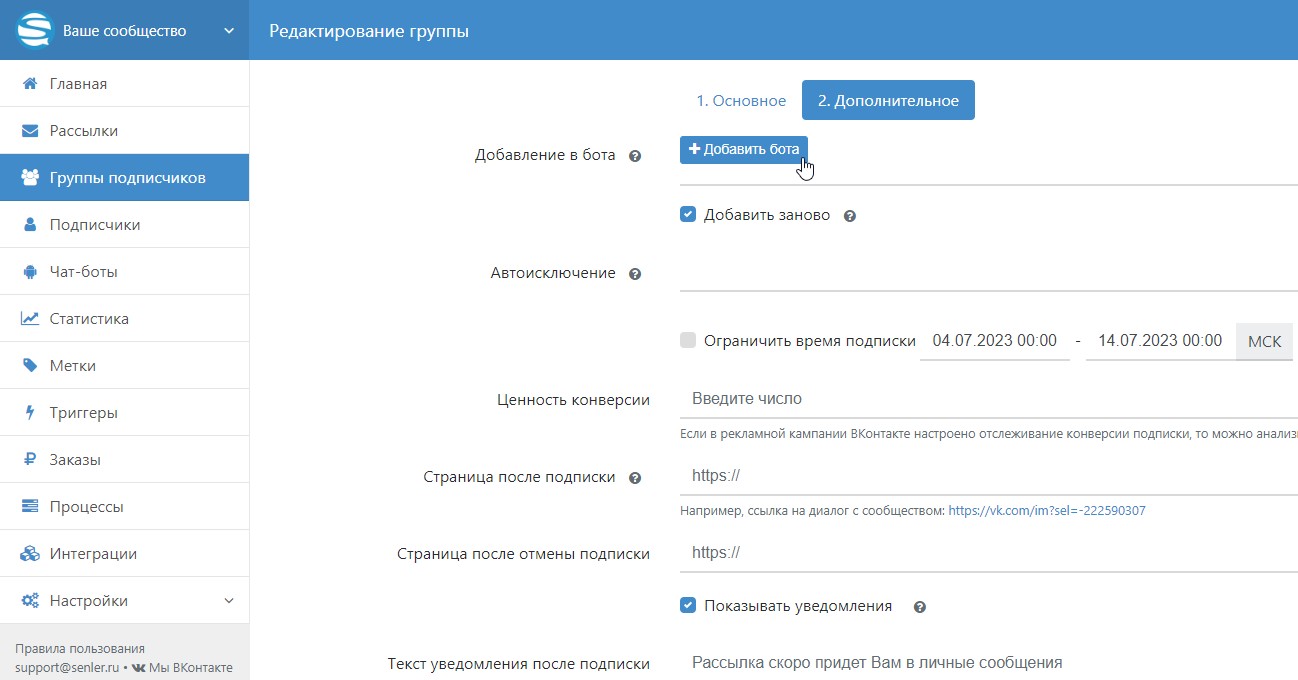1298x680 pixels.
Task: Open the Автоисключение selection field
Action: (985, 273)
